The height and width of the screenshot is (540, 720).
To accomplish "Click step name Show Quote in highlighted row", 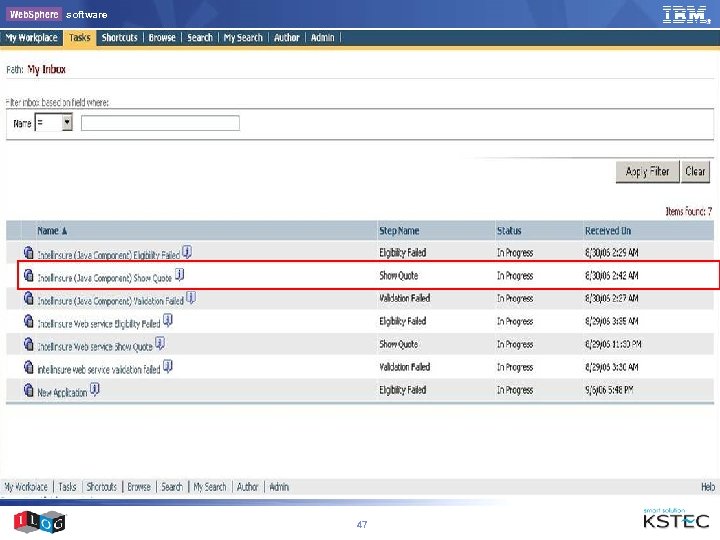I will pyautogui.click(x=399, y=276).
